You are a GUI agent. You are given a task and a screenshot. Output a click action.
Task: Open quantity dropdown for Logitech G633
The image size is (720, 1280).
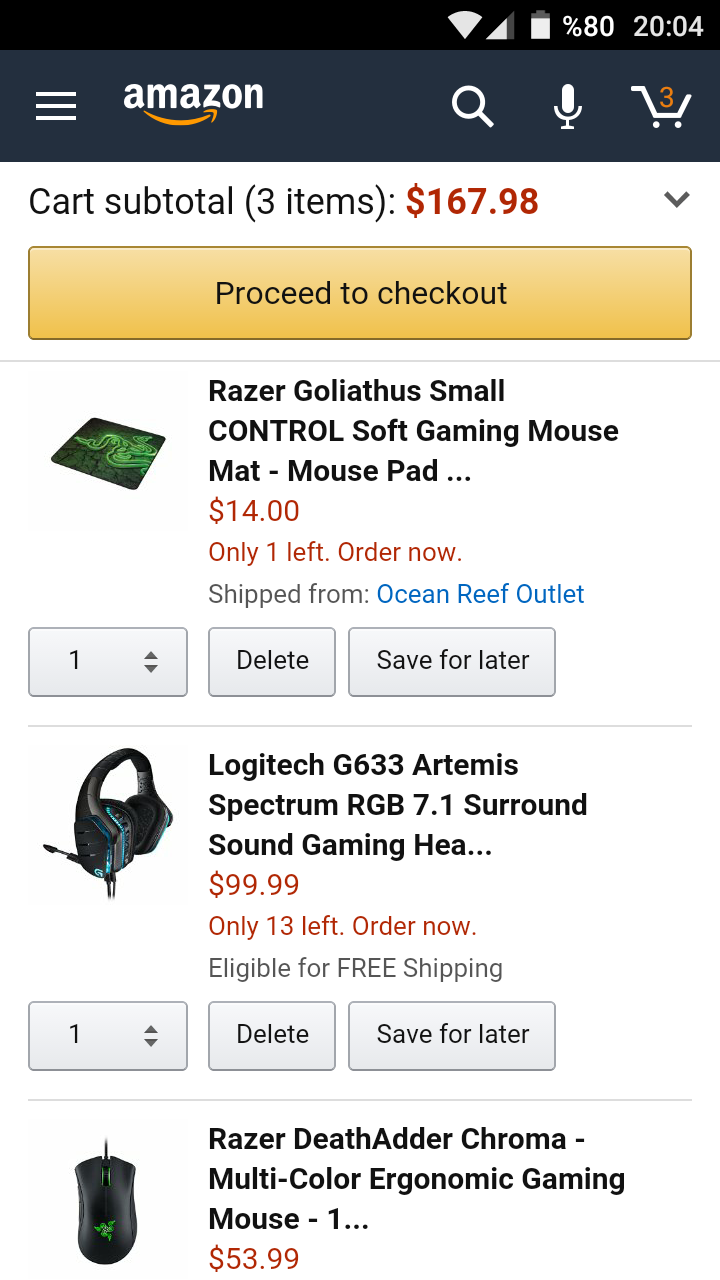pyautogui.click(x=108, y=1035)
